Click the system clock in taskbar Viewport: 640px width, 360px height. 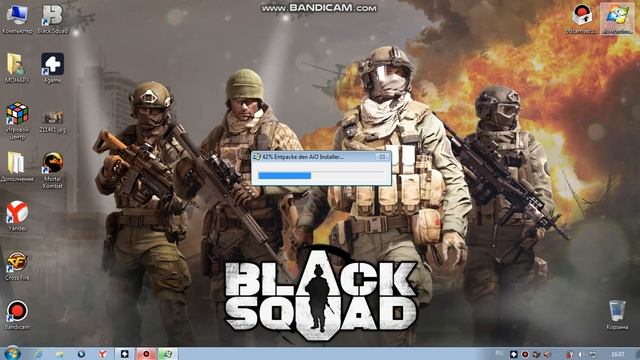click(618, 354)
